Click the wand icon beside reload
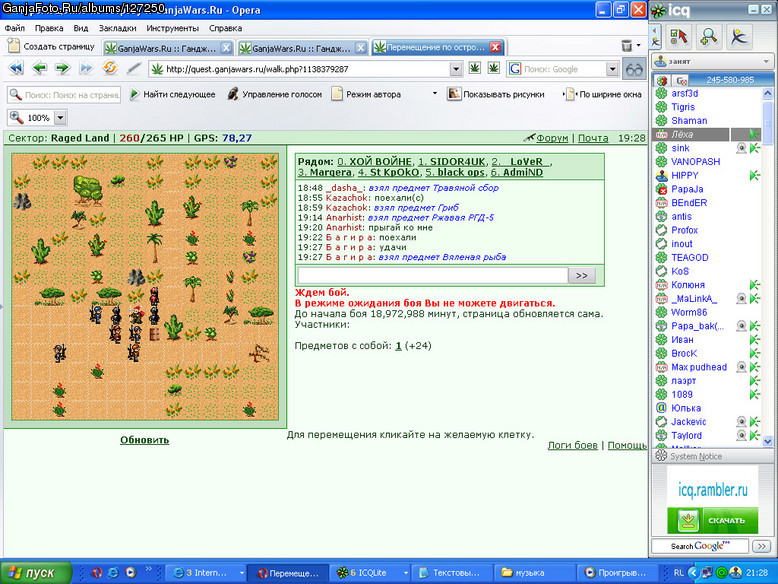The image size is (778, 584). point(133,68)
